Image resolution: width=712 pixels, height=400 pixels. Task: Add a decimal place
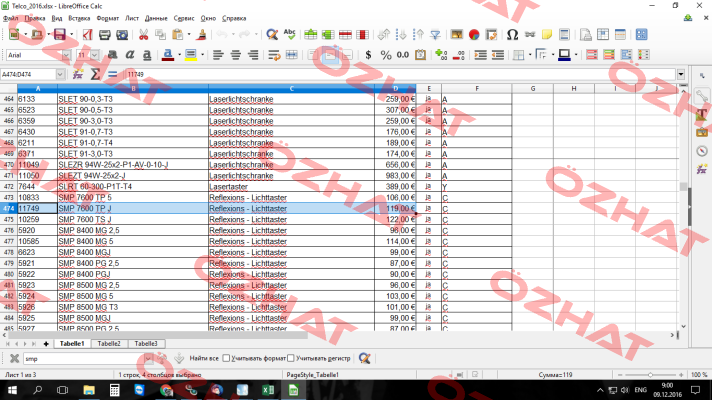pyautogui.click(x=441, y=55)
